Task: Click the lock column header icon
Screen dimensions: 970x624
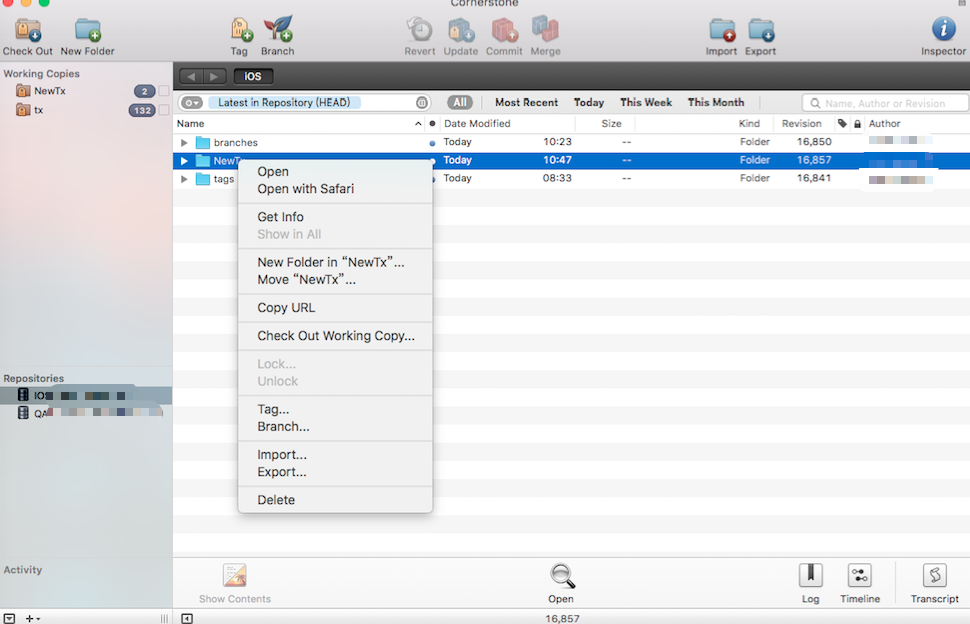Action: [x=857, y=124]
